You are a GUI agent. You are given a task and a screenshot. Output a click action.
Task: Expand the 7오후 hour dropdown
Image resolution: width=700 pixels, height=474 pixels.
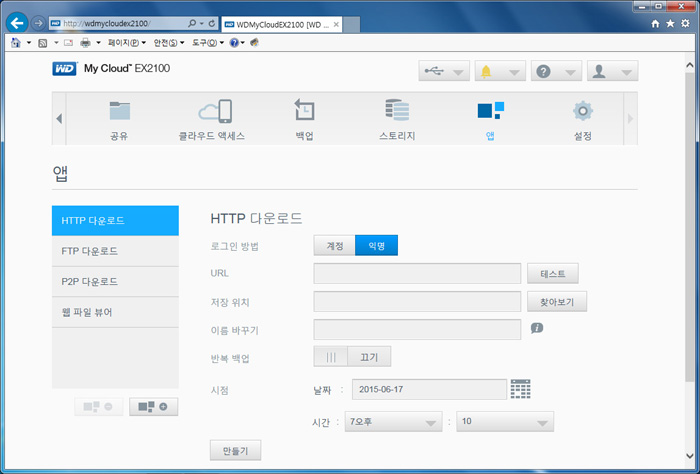[x=393, y=421]
